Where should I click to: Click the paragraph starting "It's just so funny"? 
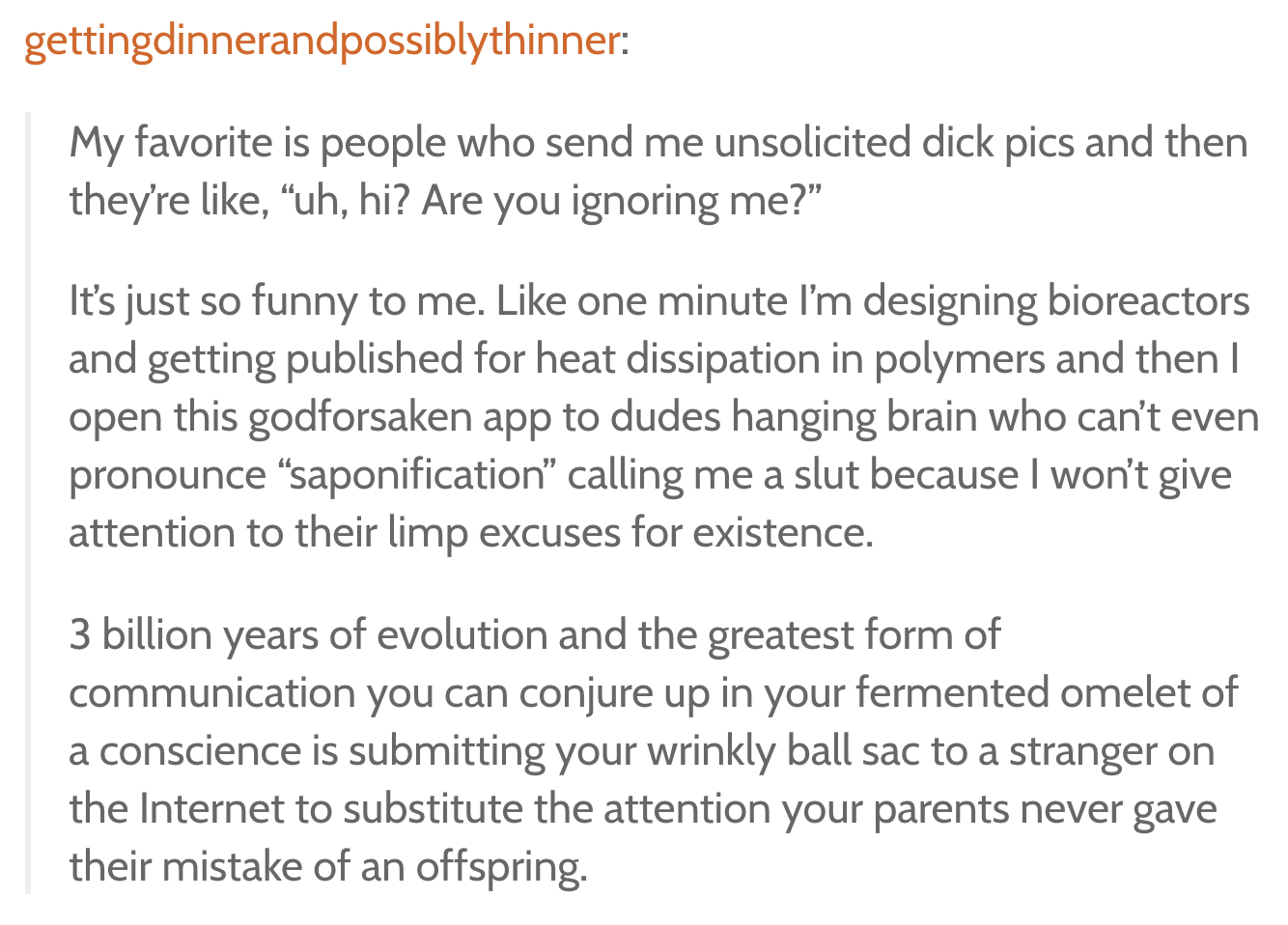(663, 417)
